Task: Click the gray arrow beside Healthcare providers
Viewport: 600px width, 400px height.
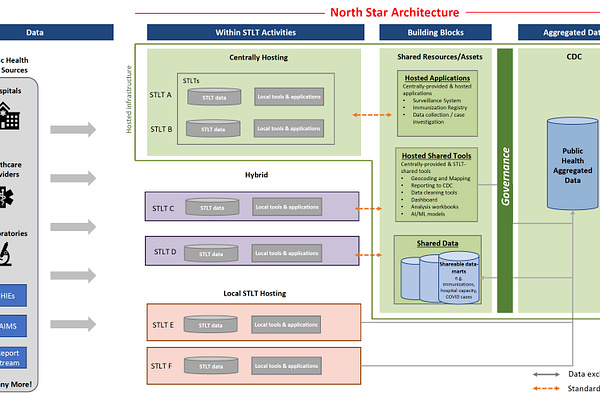Action: pyautogui.click(x=73, y=178)
